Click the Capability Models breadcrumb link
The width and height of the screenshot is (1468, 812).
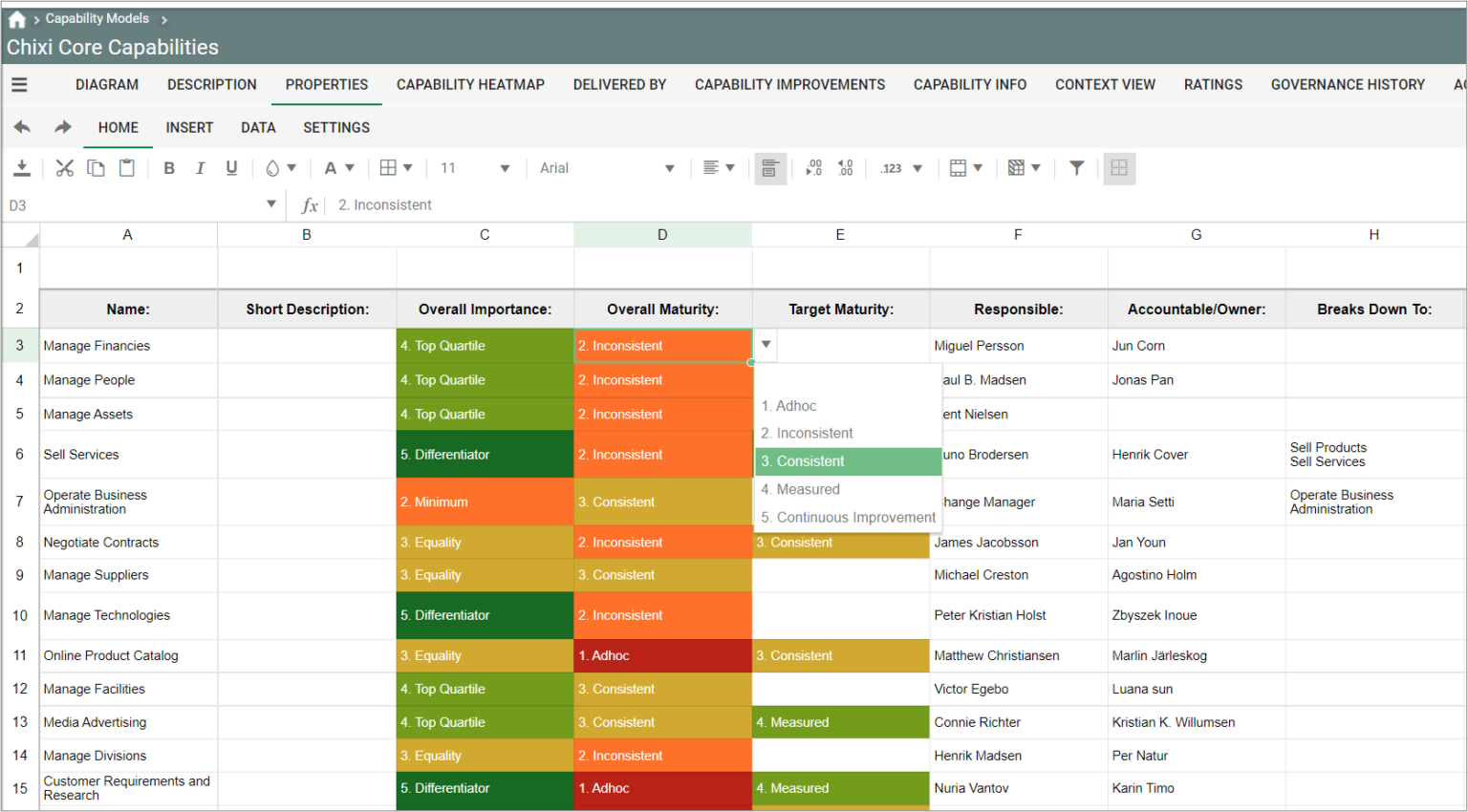pos(97,17)
